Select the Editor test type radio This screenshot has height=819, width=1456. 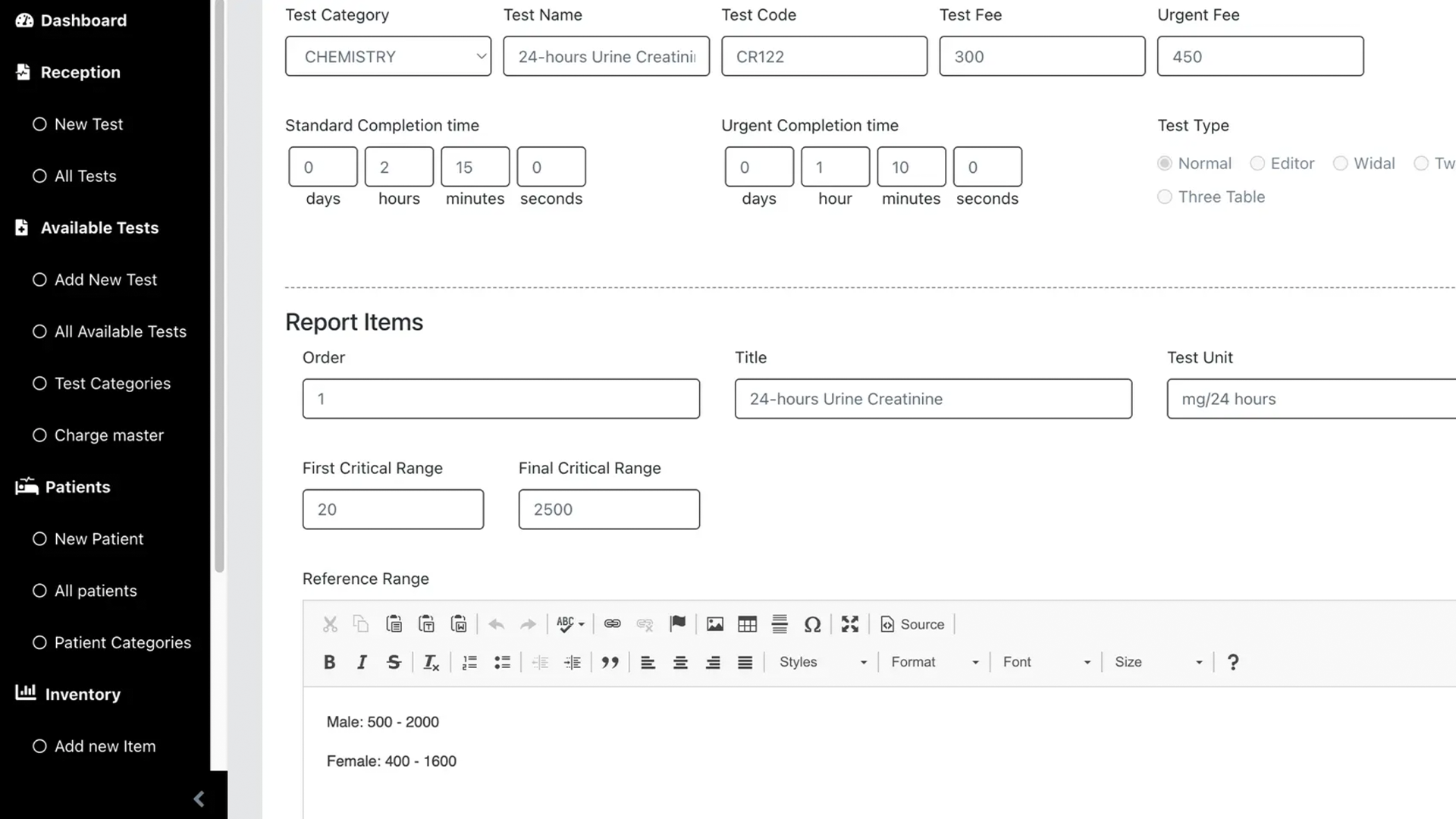[1257, 163]
